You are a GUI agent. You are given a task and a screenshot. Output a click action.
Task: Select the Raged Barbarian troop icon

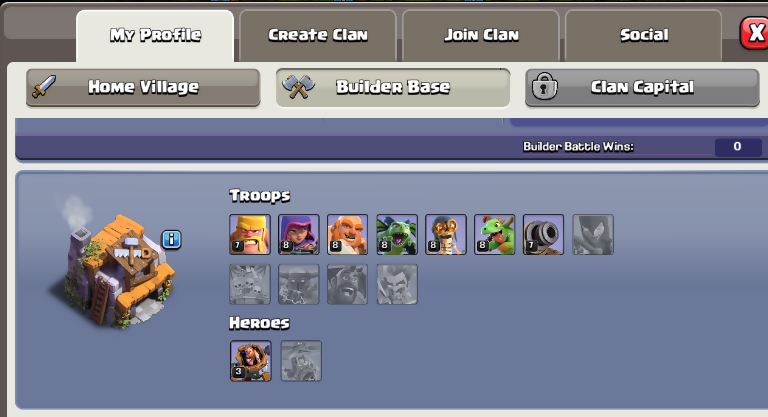point(250,234)
